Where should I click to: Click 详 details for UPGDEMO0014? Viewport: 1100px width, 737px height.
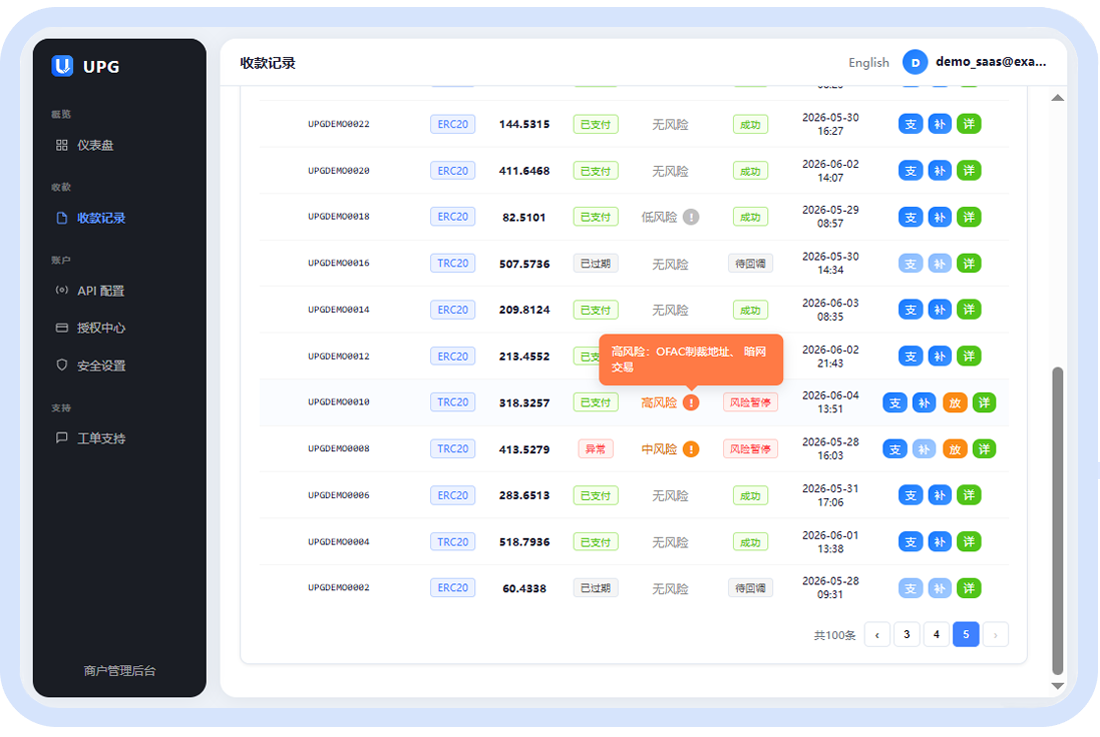click(969, 310)
